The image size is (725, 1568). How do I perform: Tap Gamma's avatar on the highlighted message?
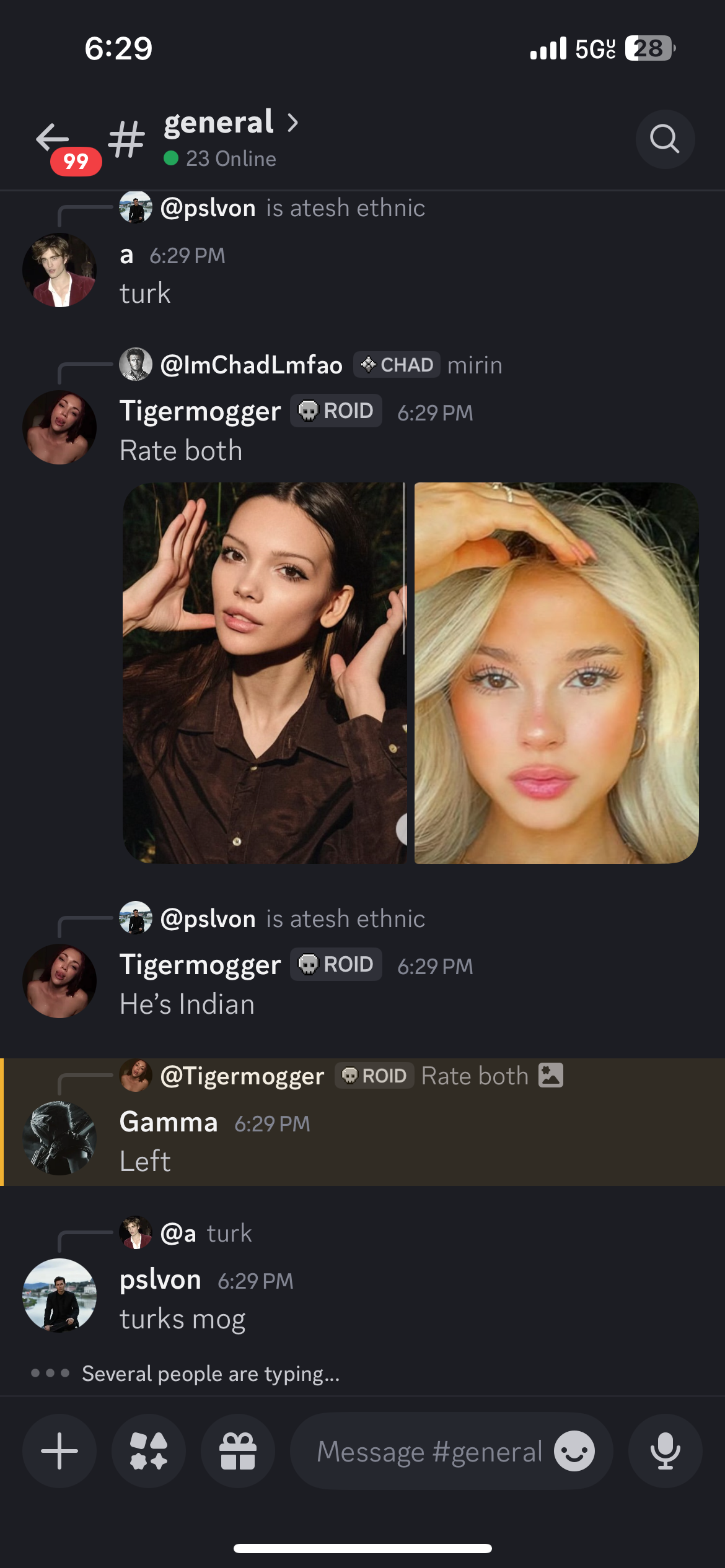pyautogui.click(x=59, y=1138)
